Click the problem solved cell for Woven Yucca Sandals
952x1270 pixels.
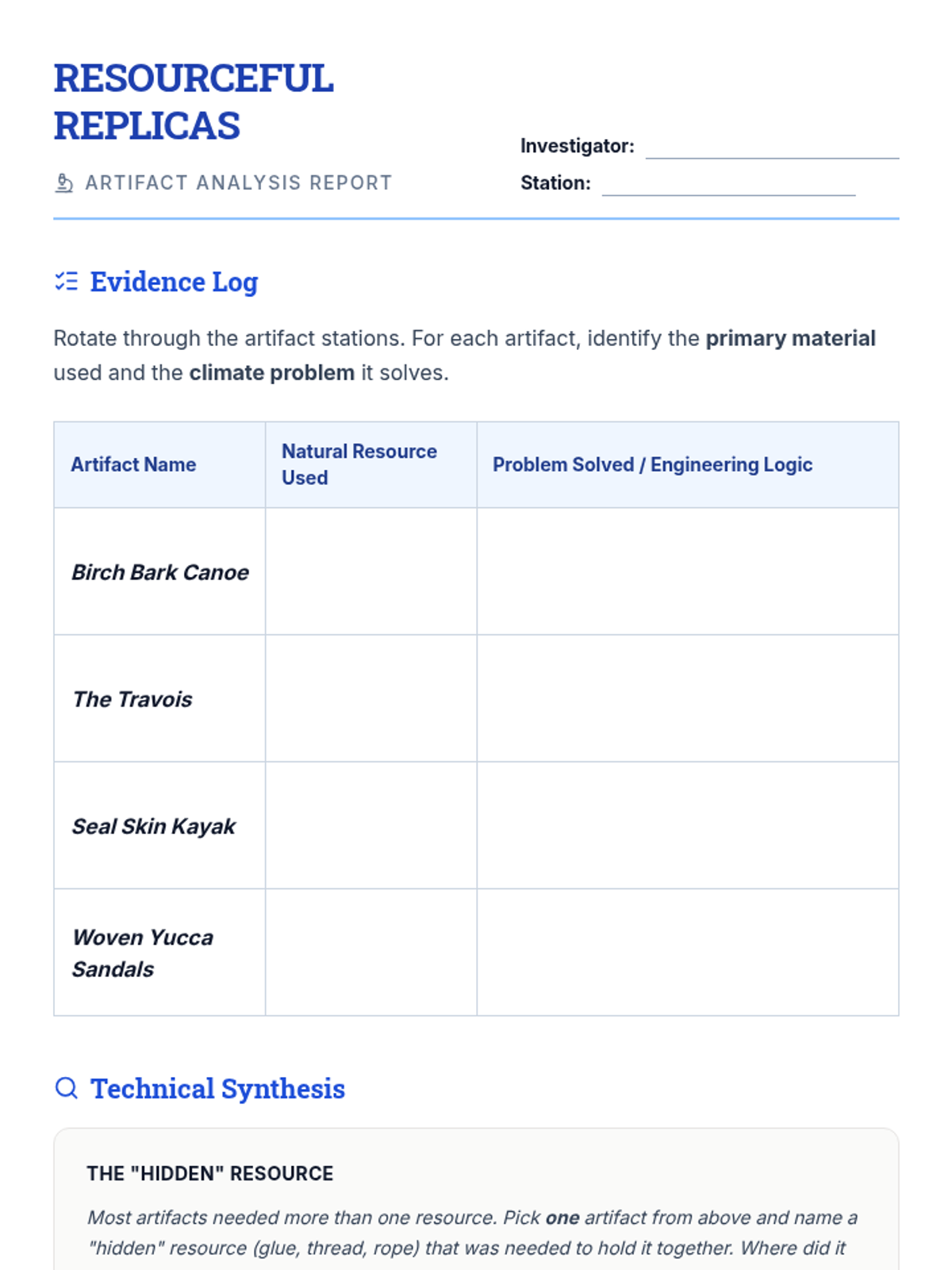click(x=687, y=952)
